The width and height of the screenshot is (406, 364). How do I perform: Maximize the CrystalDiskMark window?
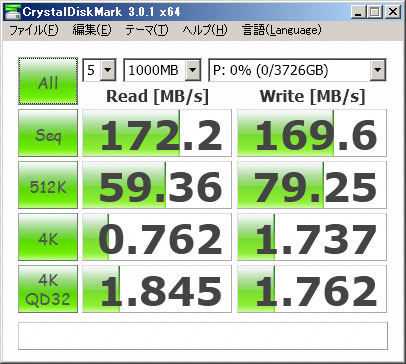374,12
